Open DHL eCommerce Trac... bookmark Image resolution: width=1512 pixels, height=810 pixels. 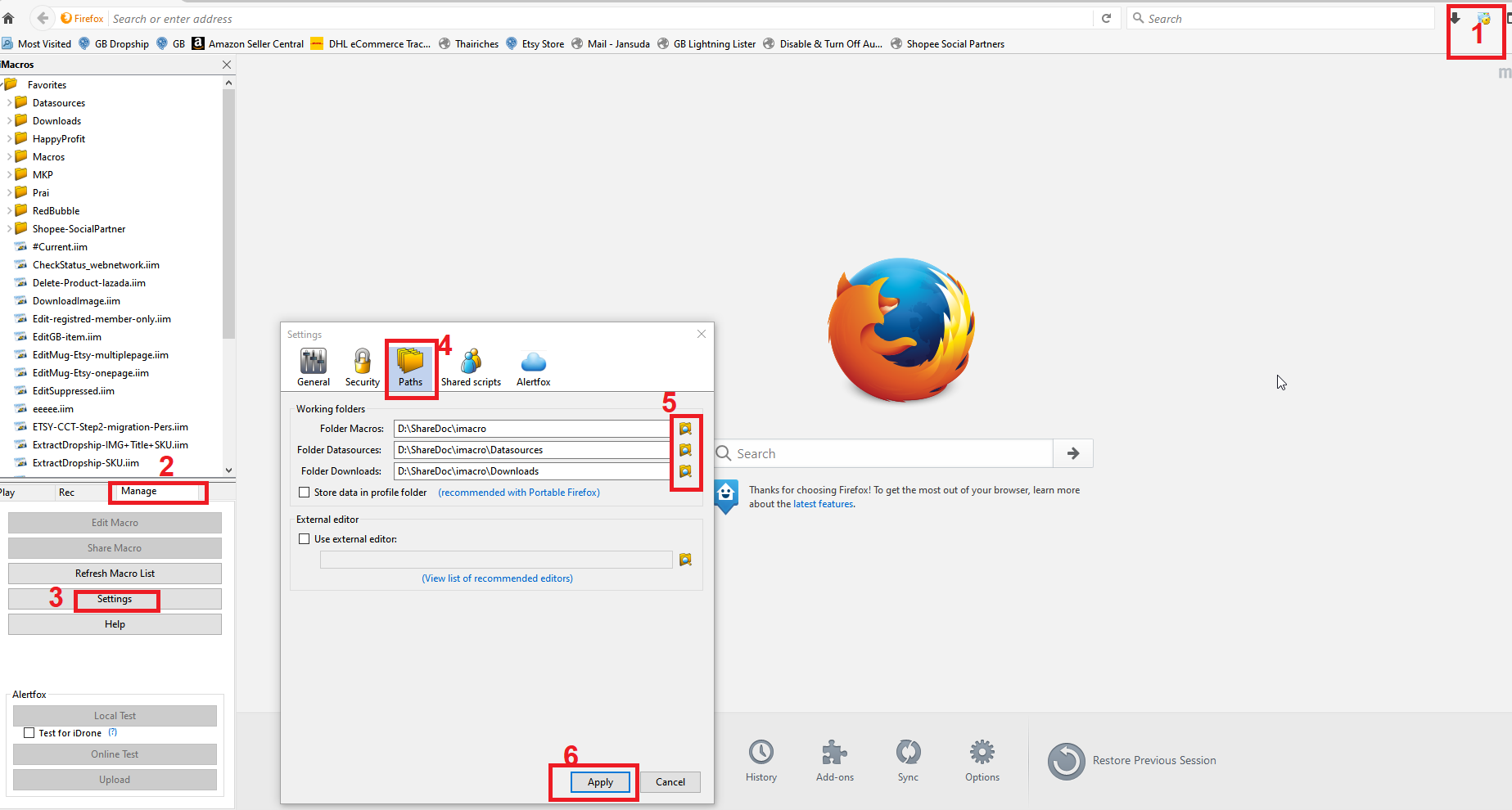pyautogui.click(x=371, y=44)
